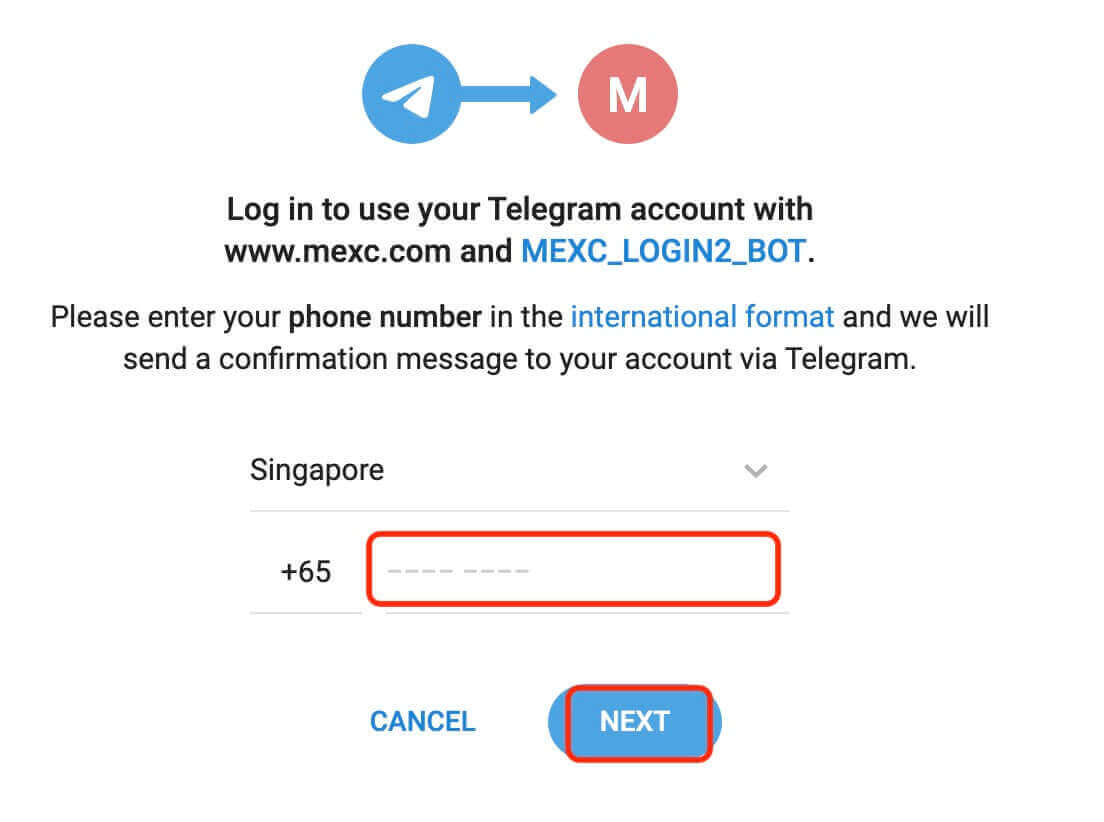Click CANCEL to abort the login

point(422,721)
